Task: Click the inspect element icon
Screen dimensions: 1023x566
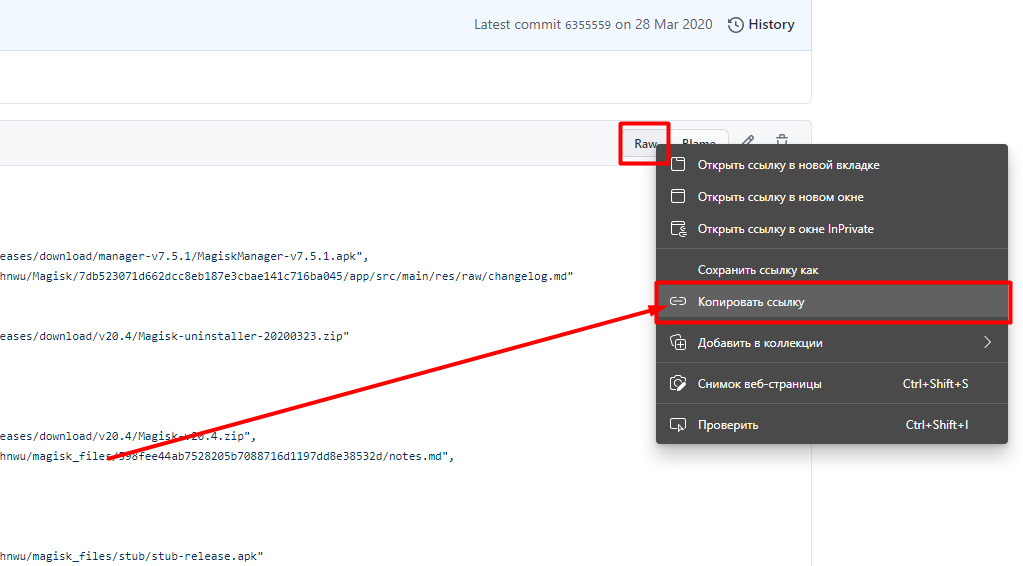Action: click(678, 425)
